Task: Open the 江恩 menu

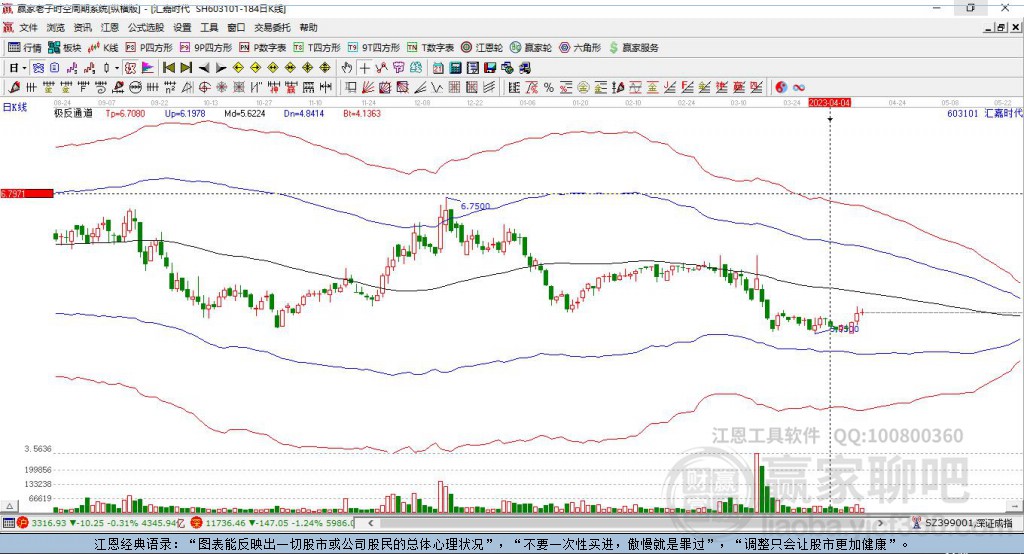Action: (x=110, y=27)
